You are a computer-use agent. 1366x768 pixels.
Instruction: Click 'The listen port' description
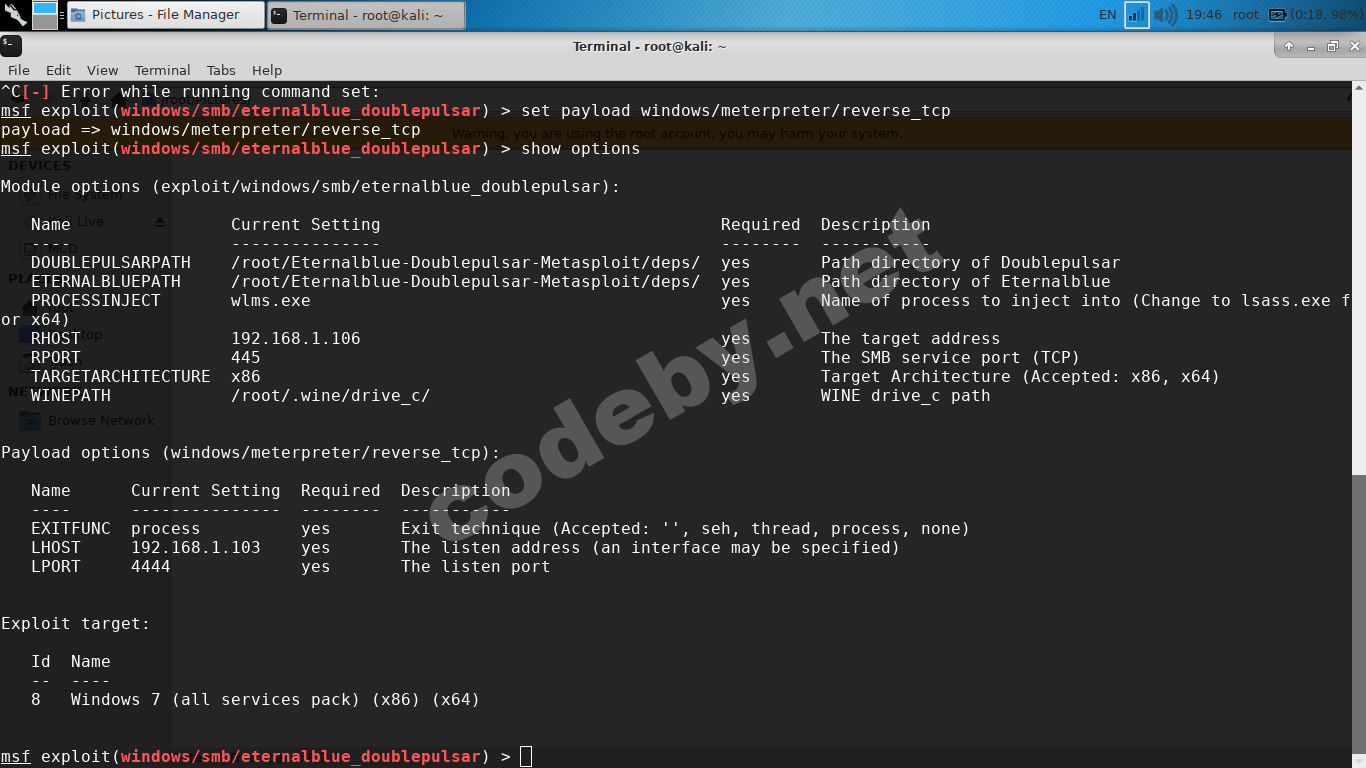476,566
